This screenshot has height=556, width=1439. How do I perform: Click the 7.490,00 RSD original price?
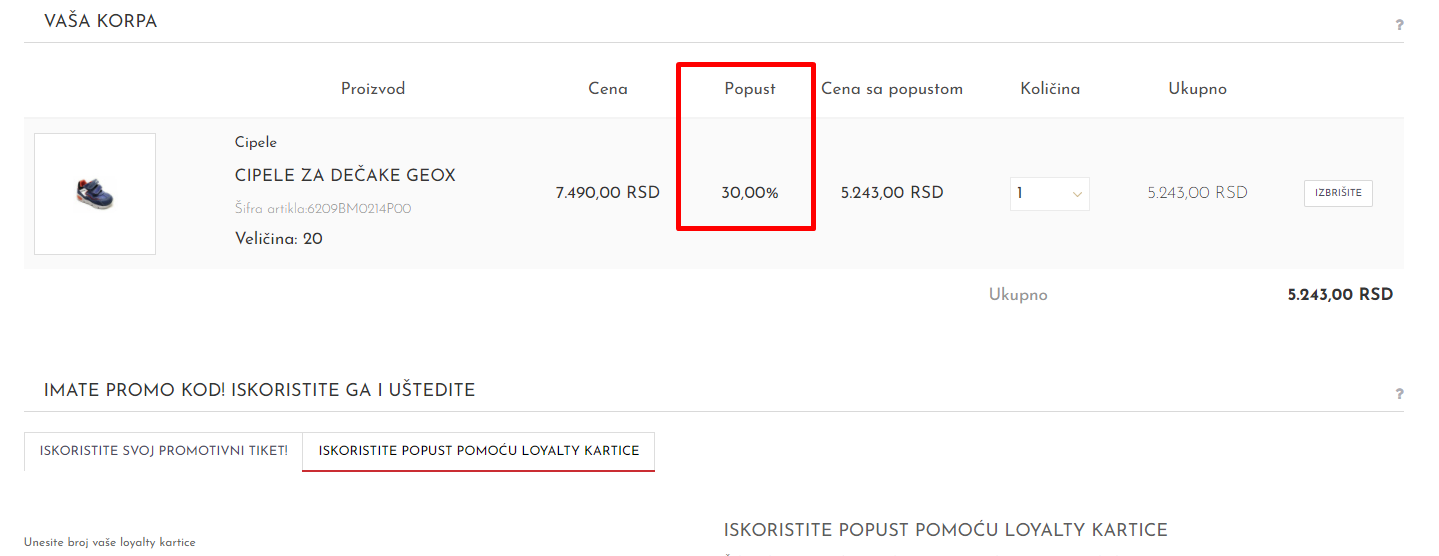608,193
